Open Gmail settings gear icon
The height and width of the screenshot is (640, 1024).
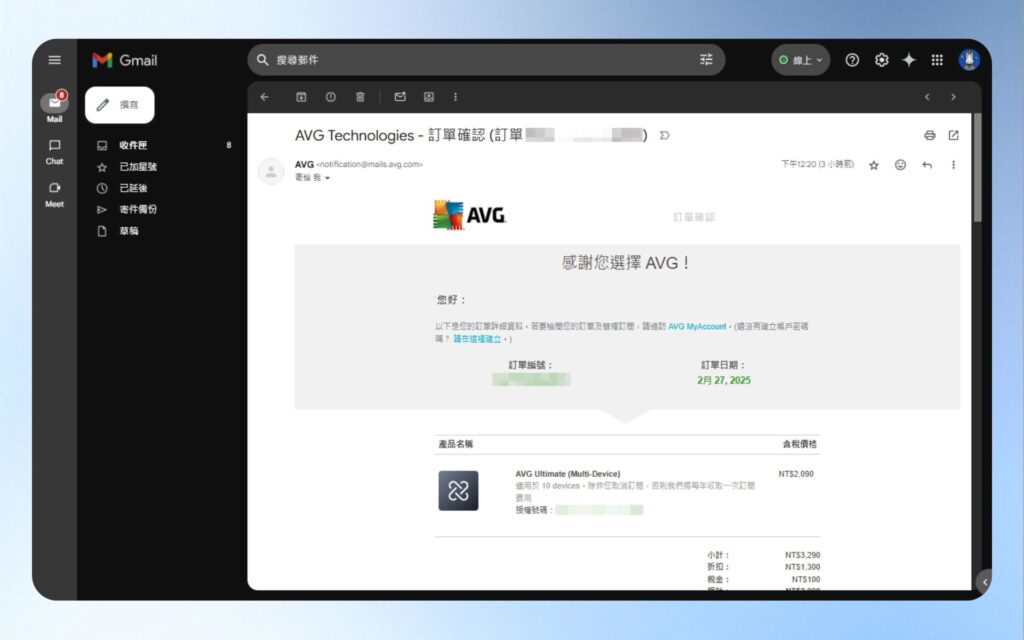pos(882,60)
